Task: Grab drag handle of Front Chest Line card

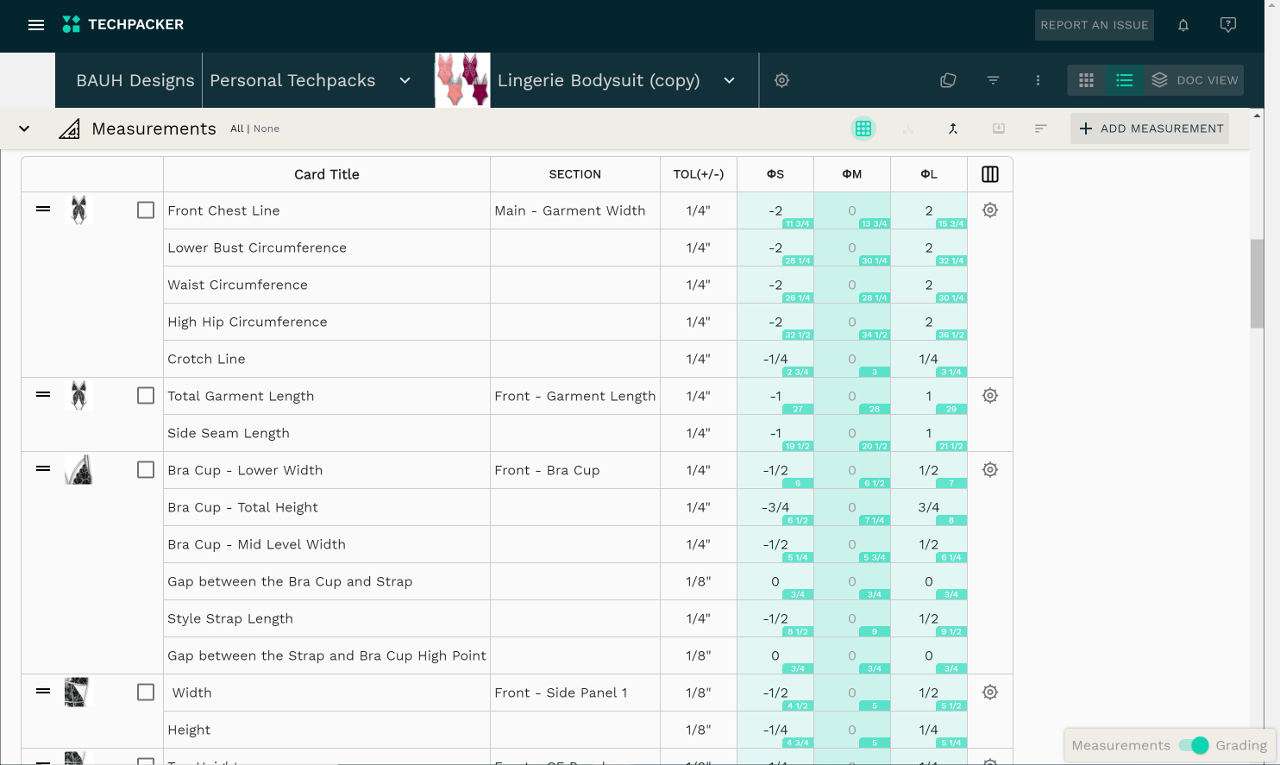Action: tap(43, 209)
